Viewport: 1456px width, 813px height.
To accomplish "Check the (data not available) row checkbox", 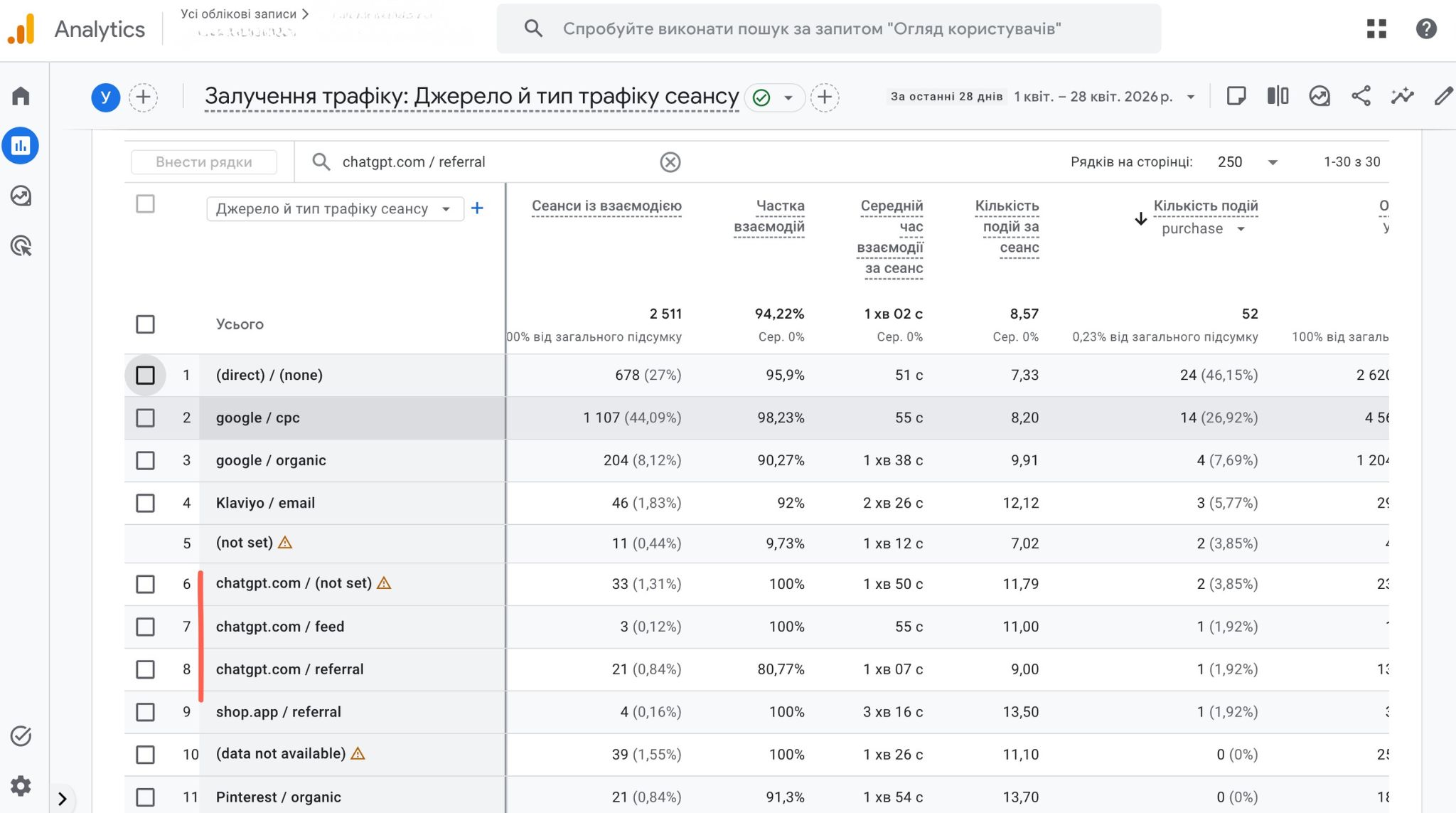I will click(145, 755).
